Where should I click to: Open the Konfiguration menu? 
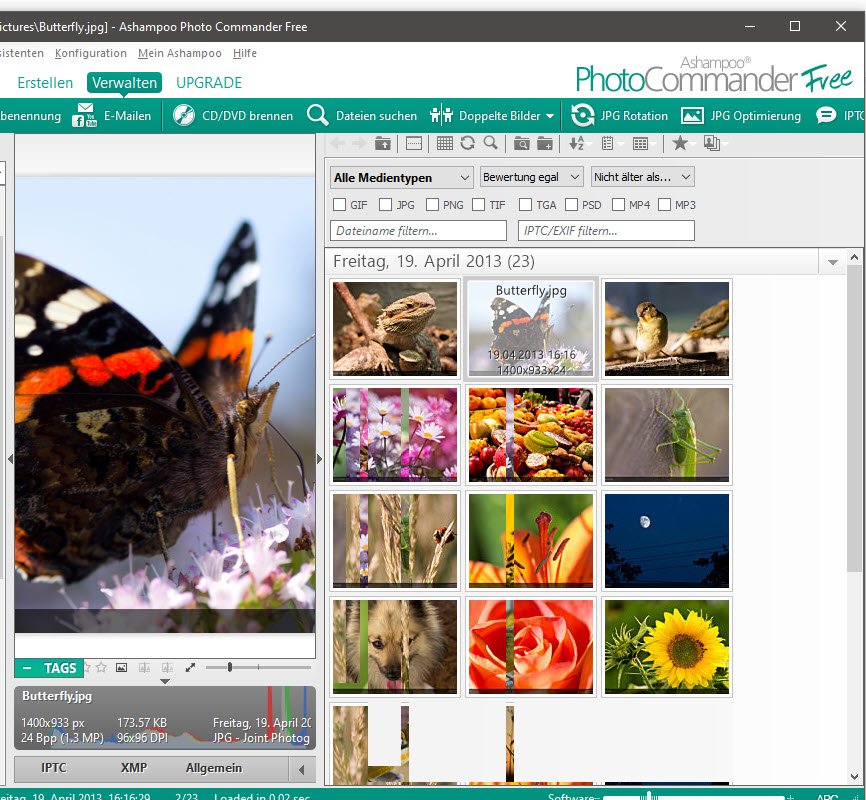(x=91, y=53)
